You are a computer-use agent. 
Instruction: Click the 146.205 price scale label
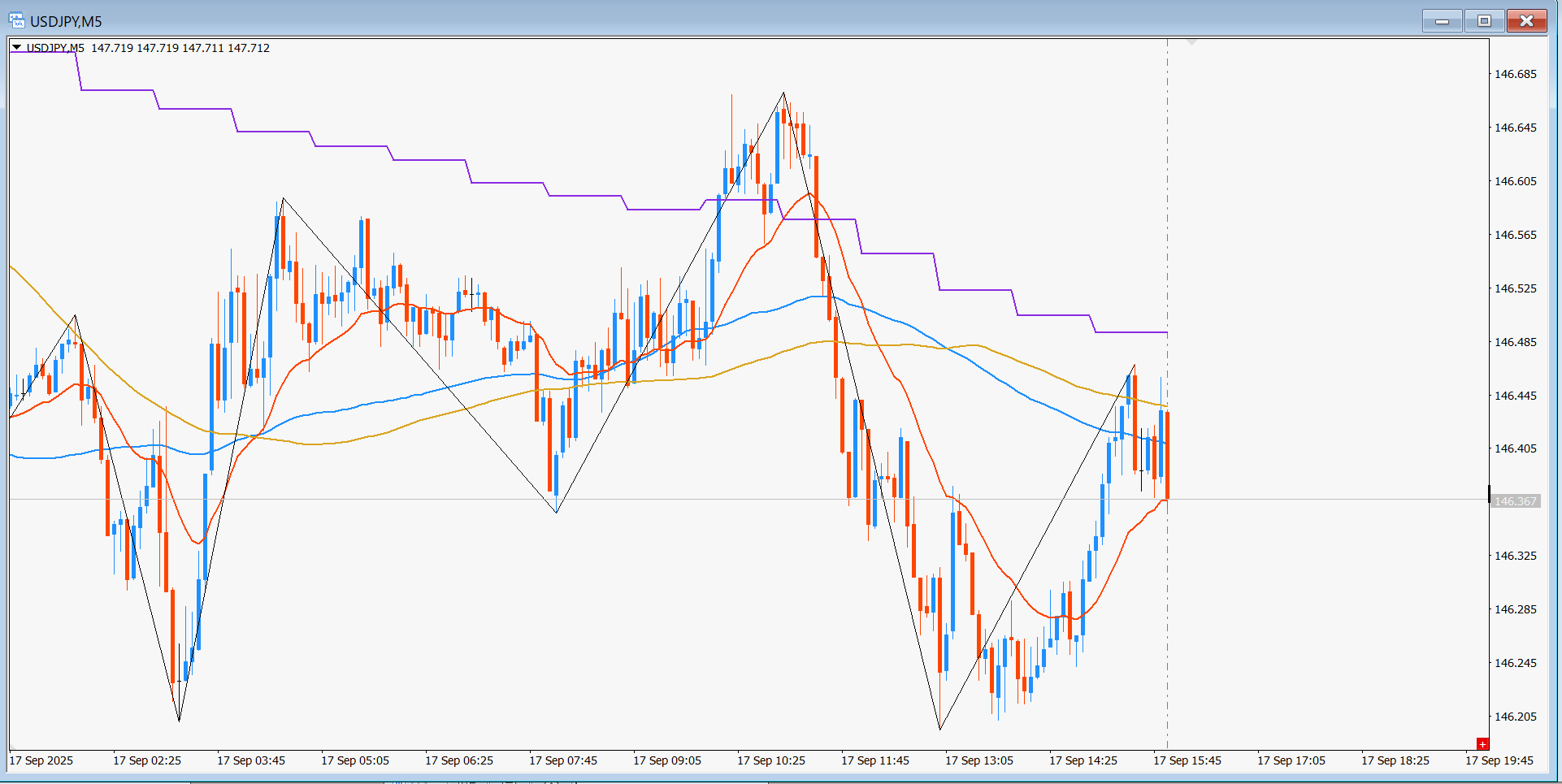[x=1516, y=717]
